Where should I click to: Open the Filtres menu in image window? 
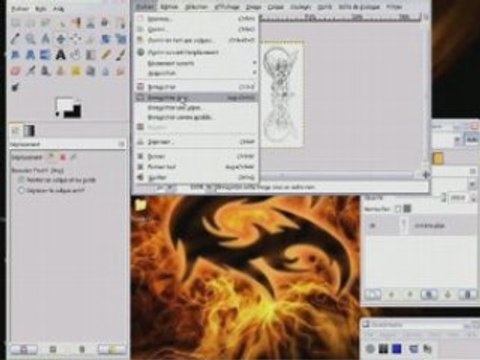click(394, 7)
